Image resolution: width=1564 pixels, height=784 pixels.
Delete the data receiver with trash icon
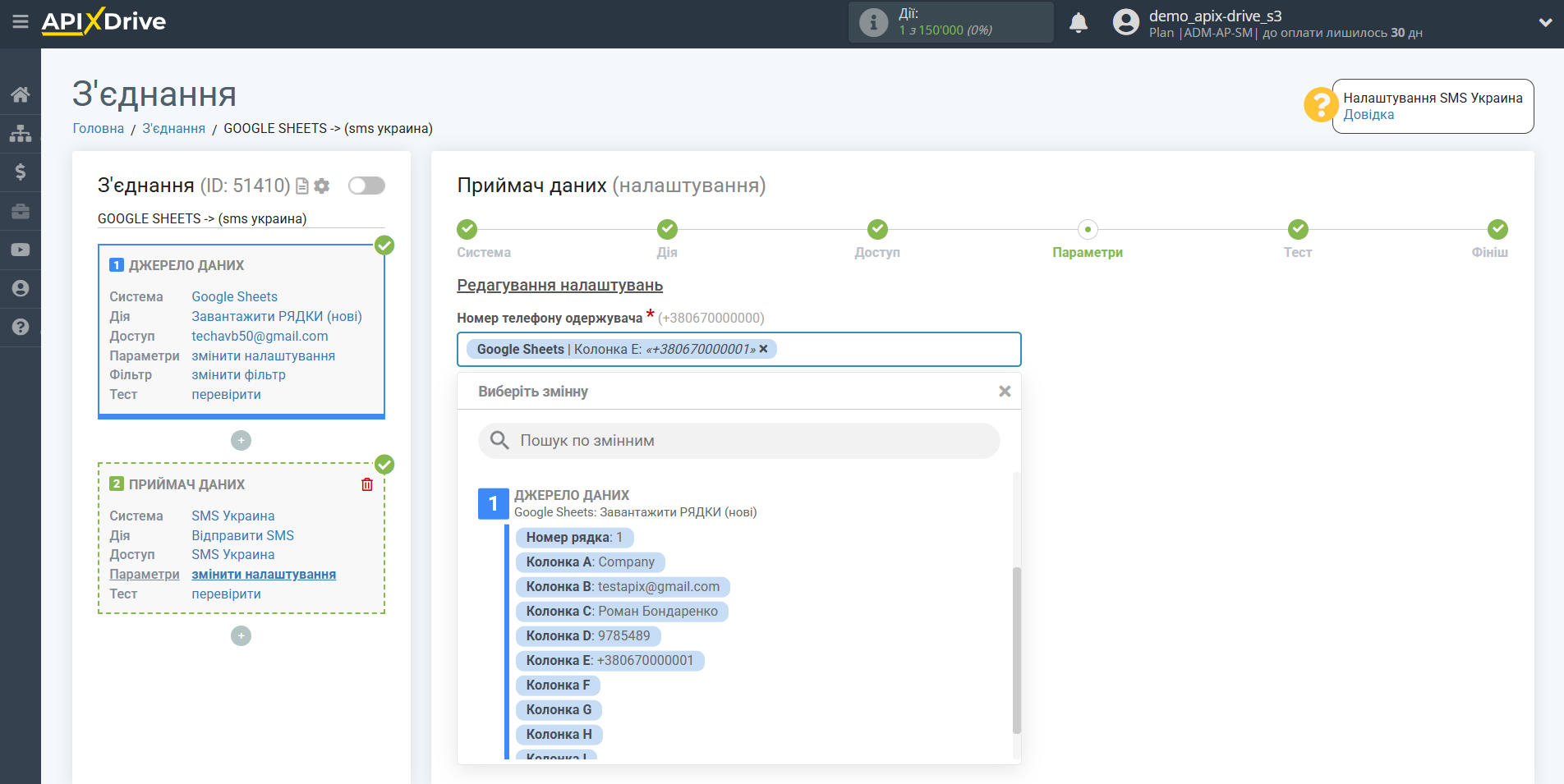tap(367, 484)
